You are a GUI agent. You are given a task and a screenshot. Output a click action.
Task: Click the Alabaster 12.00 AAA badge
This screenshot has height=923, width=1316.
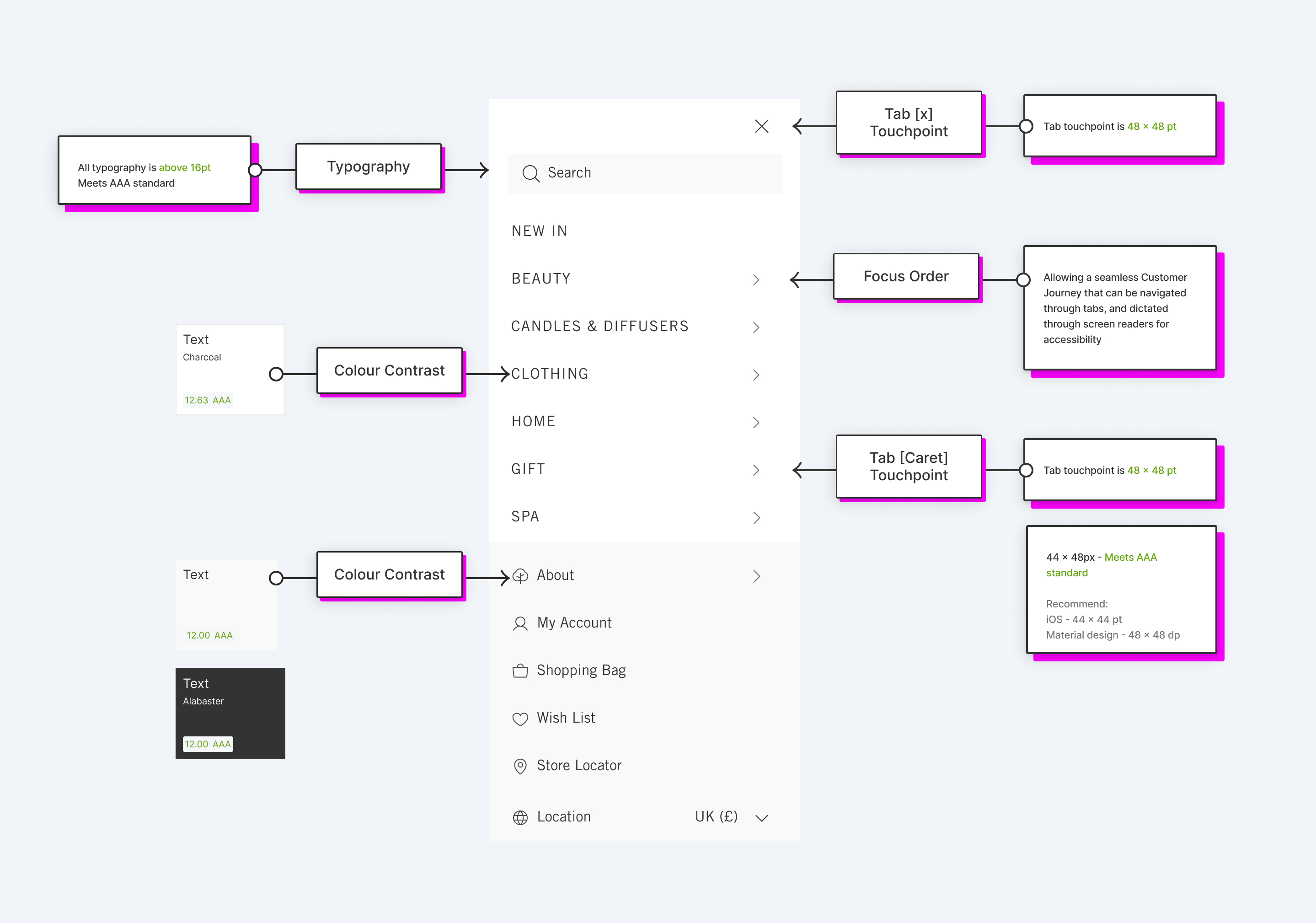point(208,744)
